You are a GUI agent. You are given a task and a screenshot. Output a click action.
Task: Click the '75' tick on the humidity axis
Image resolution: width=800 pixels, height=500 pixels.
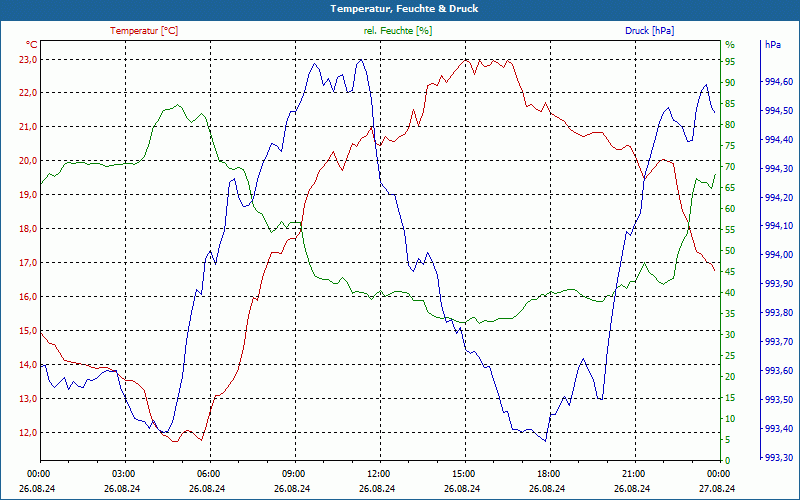point(730,146)
